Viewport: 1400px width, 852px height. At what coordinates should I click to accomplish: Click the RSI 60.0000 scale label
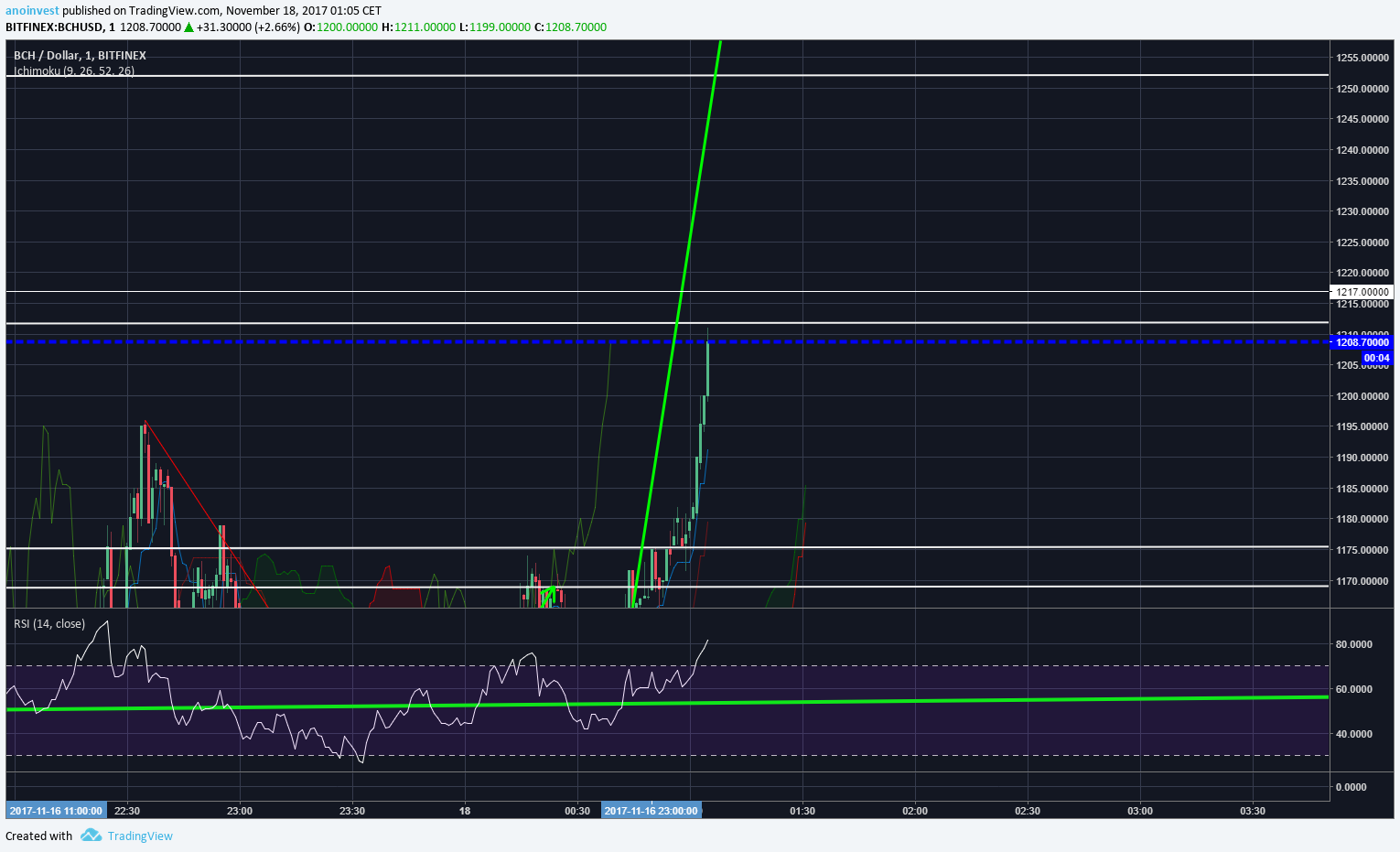coord(1353,689)
